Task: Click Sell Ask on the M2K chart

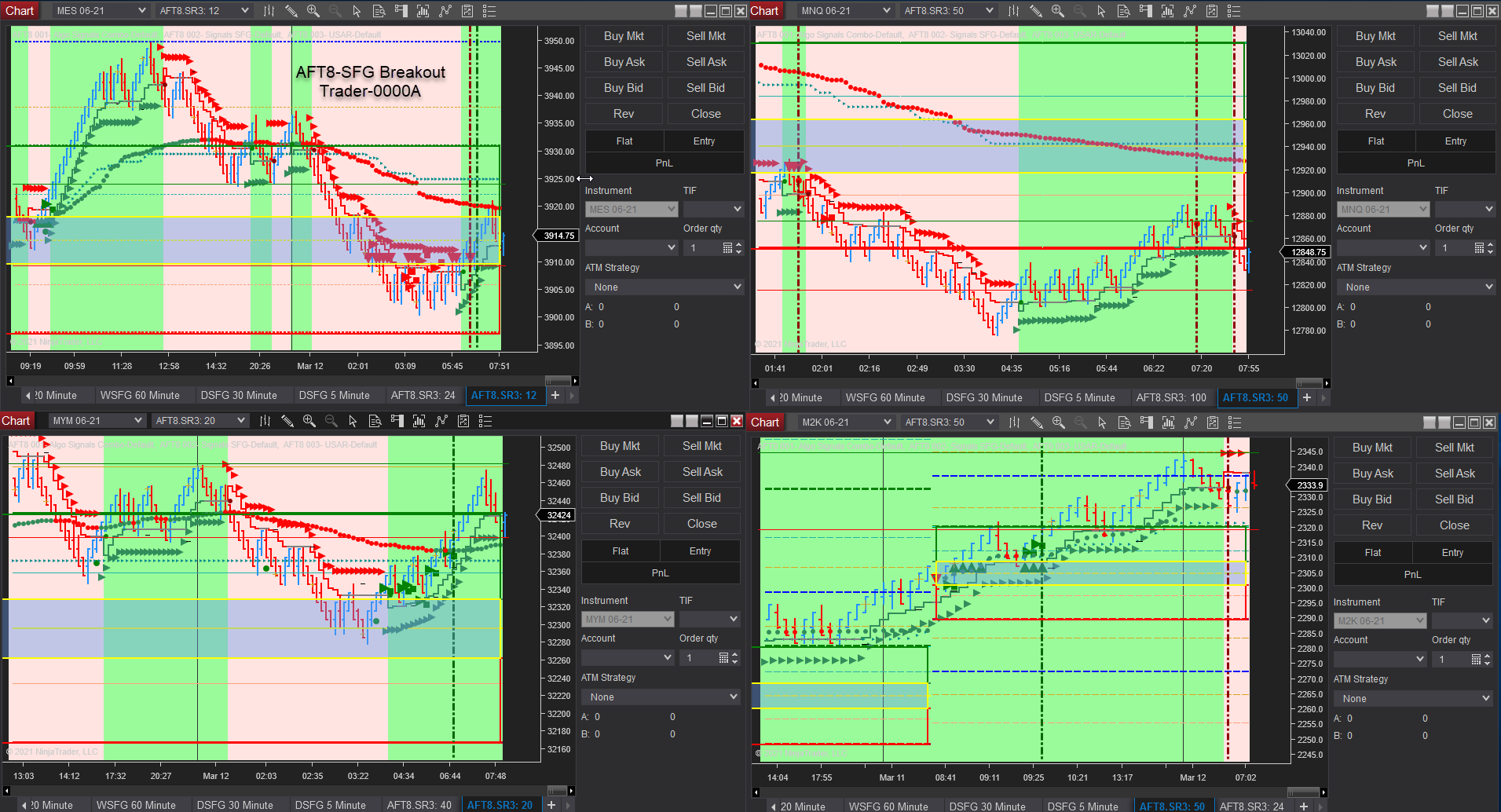Action: 1454,473
